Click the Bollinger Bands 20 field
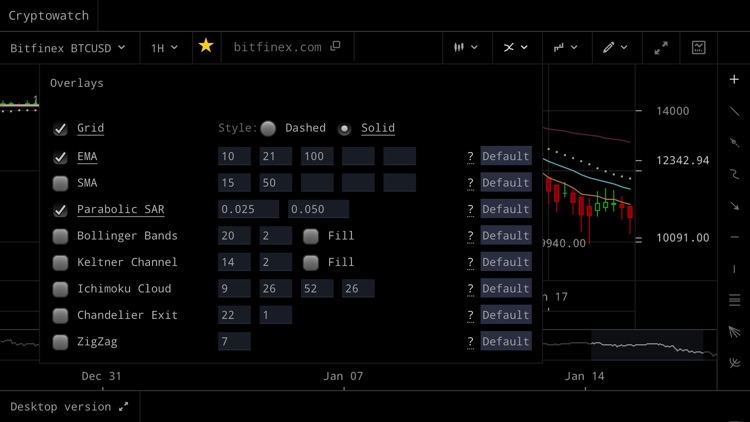This screenshot has width=750, height=422. (x=234, y=236)
